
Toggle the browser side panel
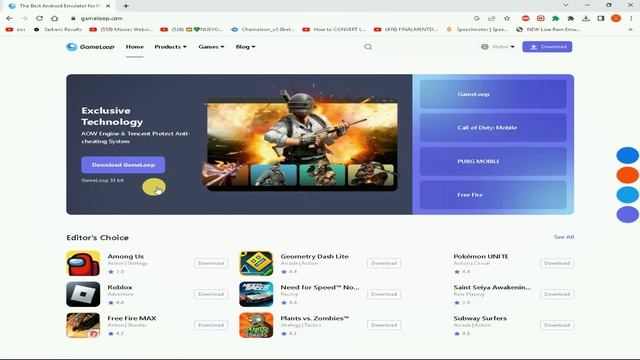point(601,18)
